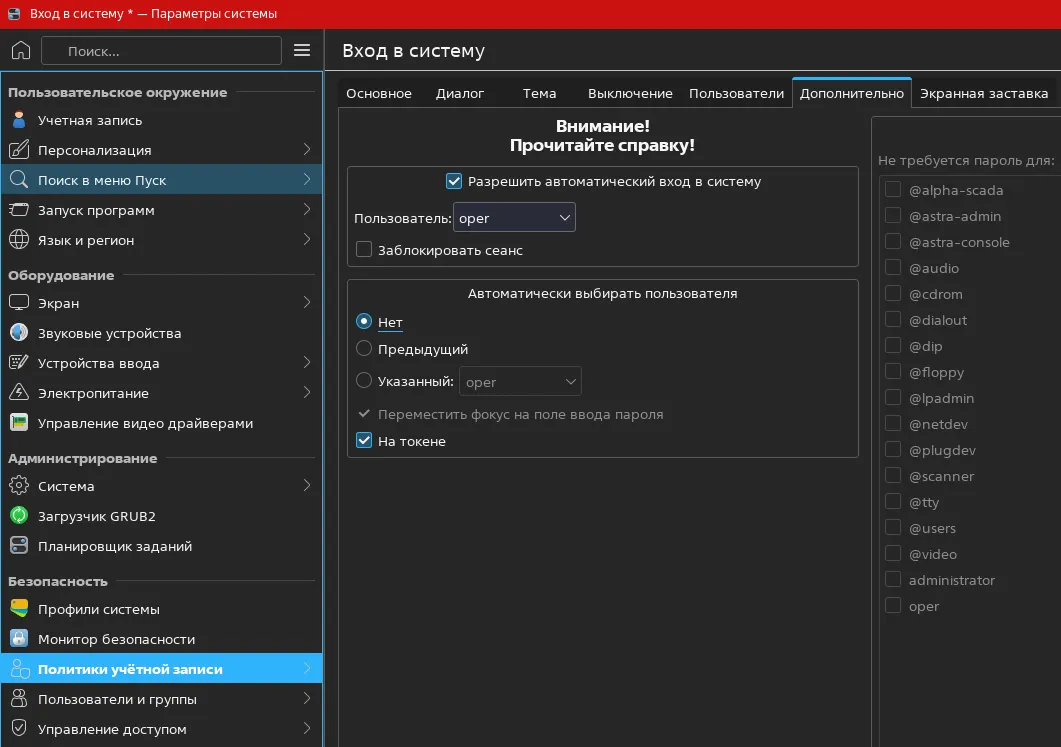
Task: Click the Управление видео драйверами icon
Action: (x=19, y=423)
